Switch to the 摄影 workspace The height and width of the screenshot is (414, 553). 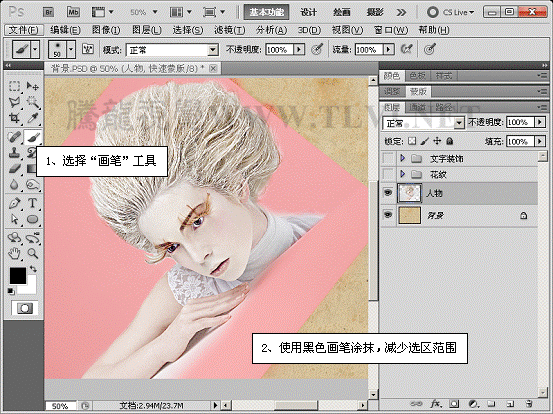click(375, 12)
